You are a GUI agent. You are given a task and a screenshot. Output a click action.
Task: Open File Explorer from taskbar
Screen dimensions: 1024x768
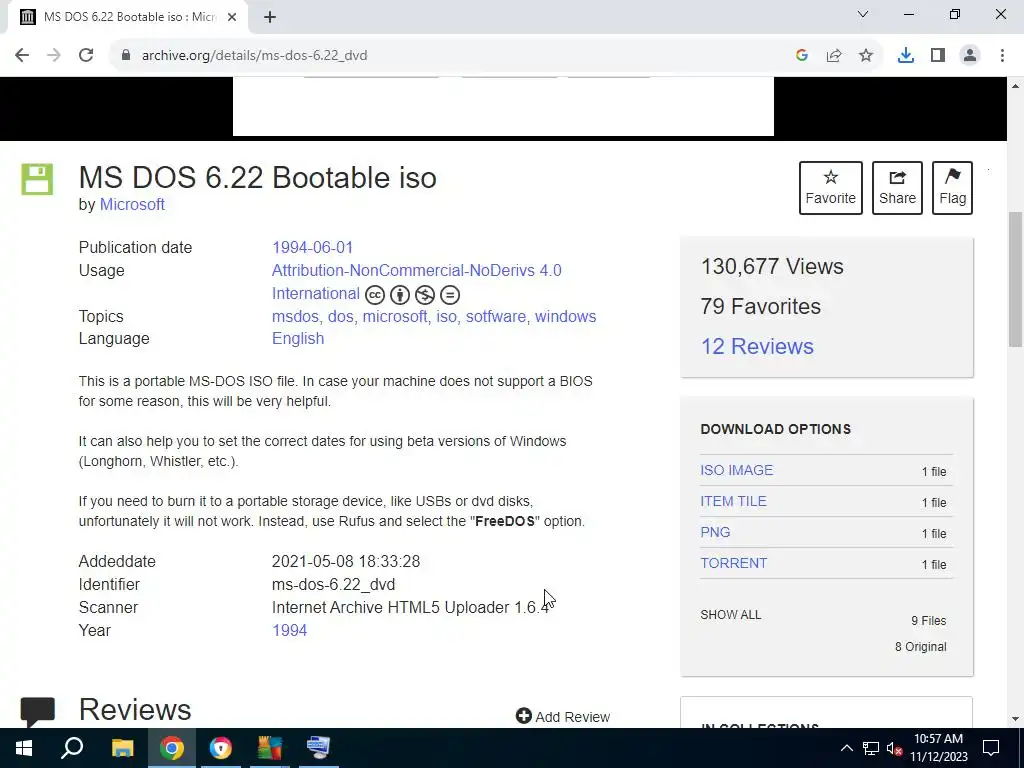click(x=122, y=748)
